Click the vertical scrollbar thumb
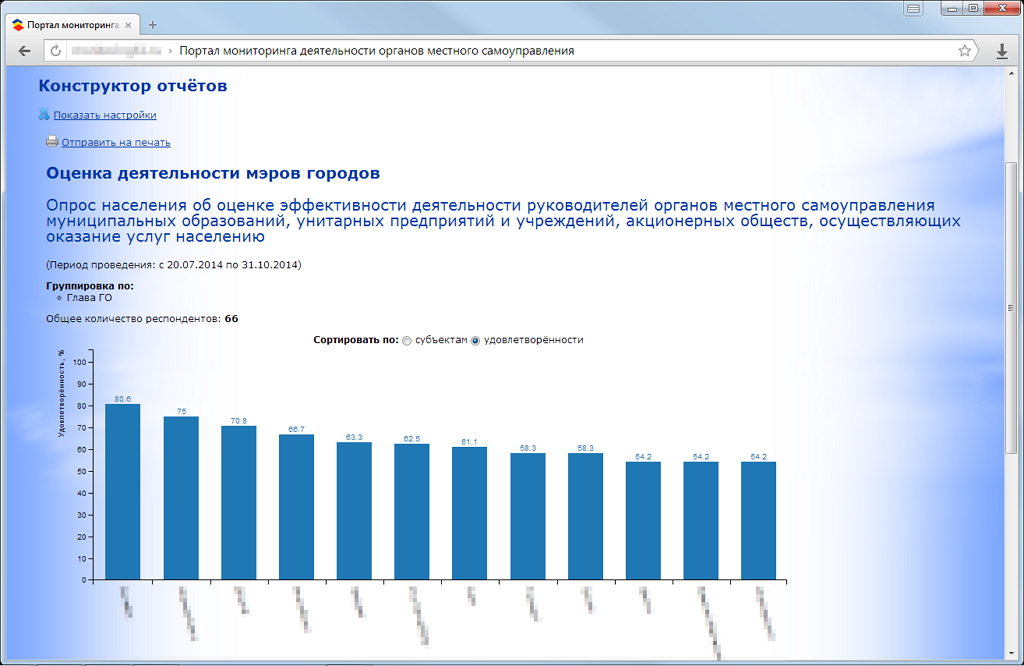The width and height of the screenshot is (1024, 666). tap(1010, 307)
